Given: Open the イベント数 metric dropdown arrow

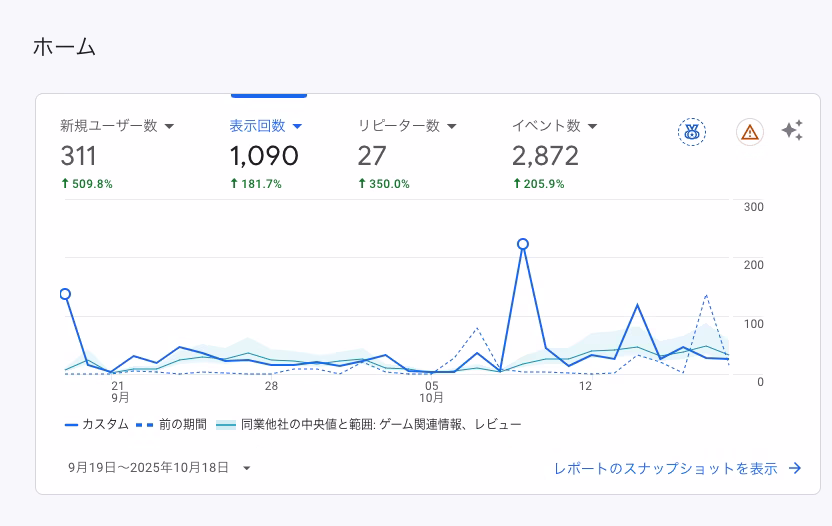Looking at the screenshot, I should coord(593,126).
